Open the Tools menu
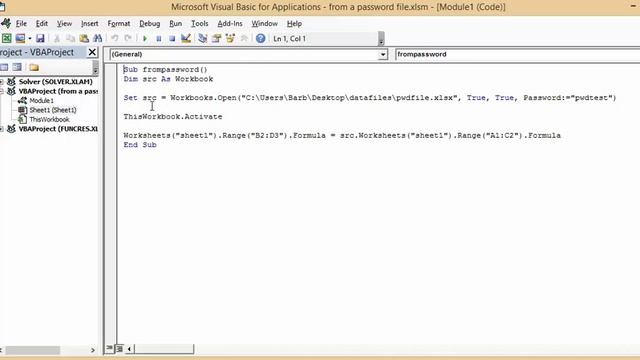 point(200,24)
